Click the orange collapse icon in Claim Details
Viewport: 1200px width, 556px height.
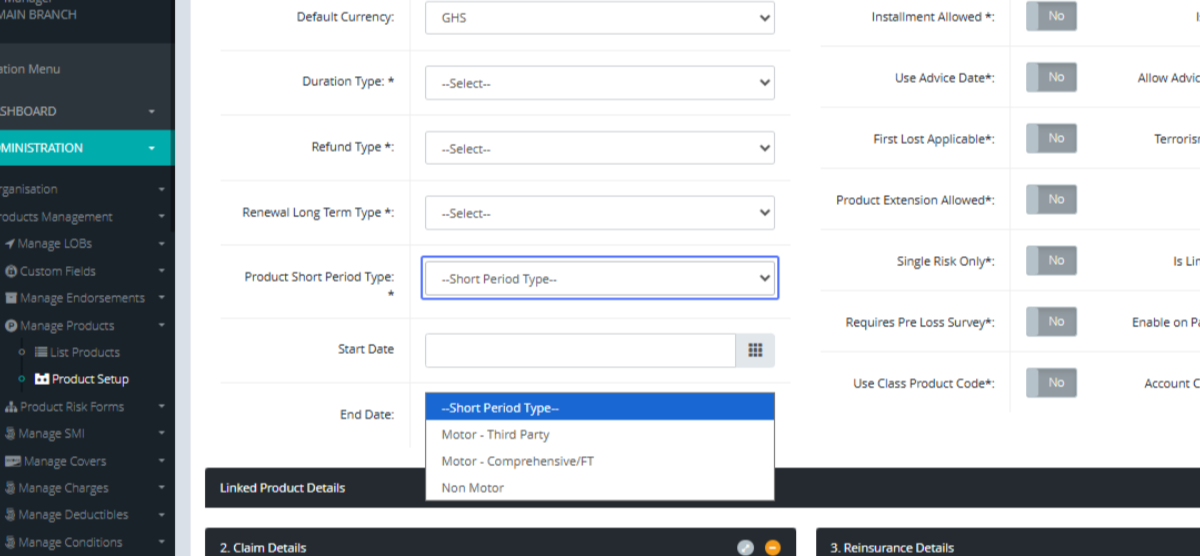tap(772, 547)
